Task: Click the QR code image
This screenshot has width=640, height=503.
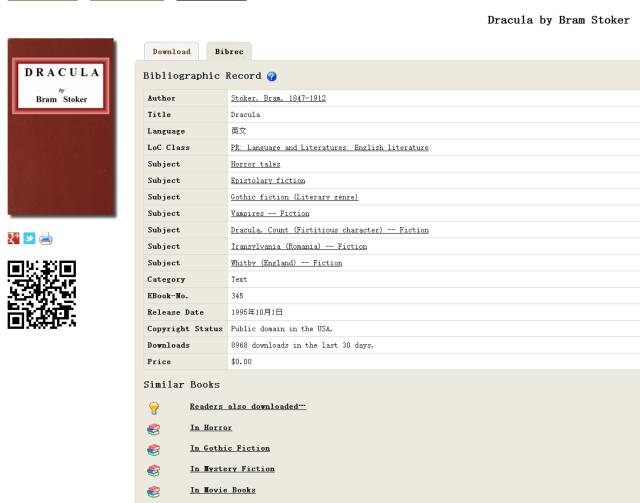Action: point(42,294)
